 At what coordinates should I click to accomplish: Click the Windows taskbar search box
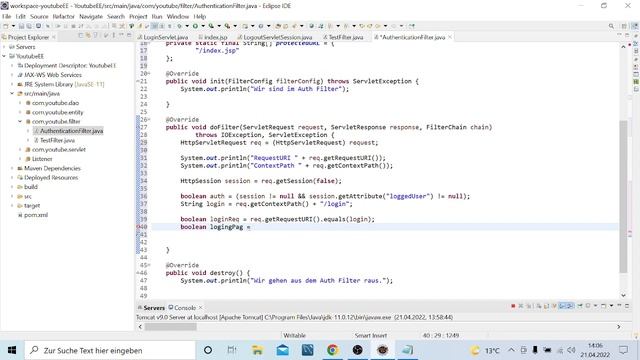(x=110, y=350)
